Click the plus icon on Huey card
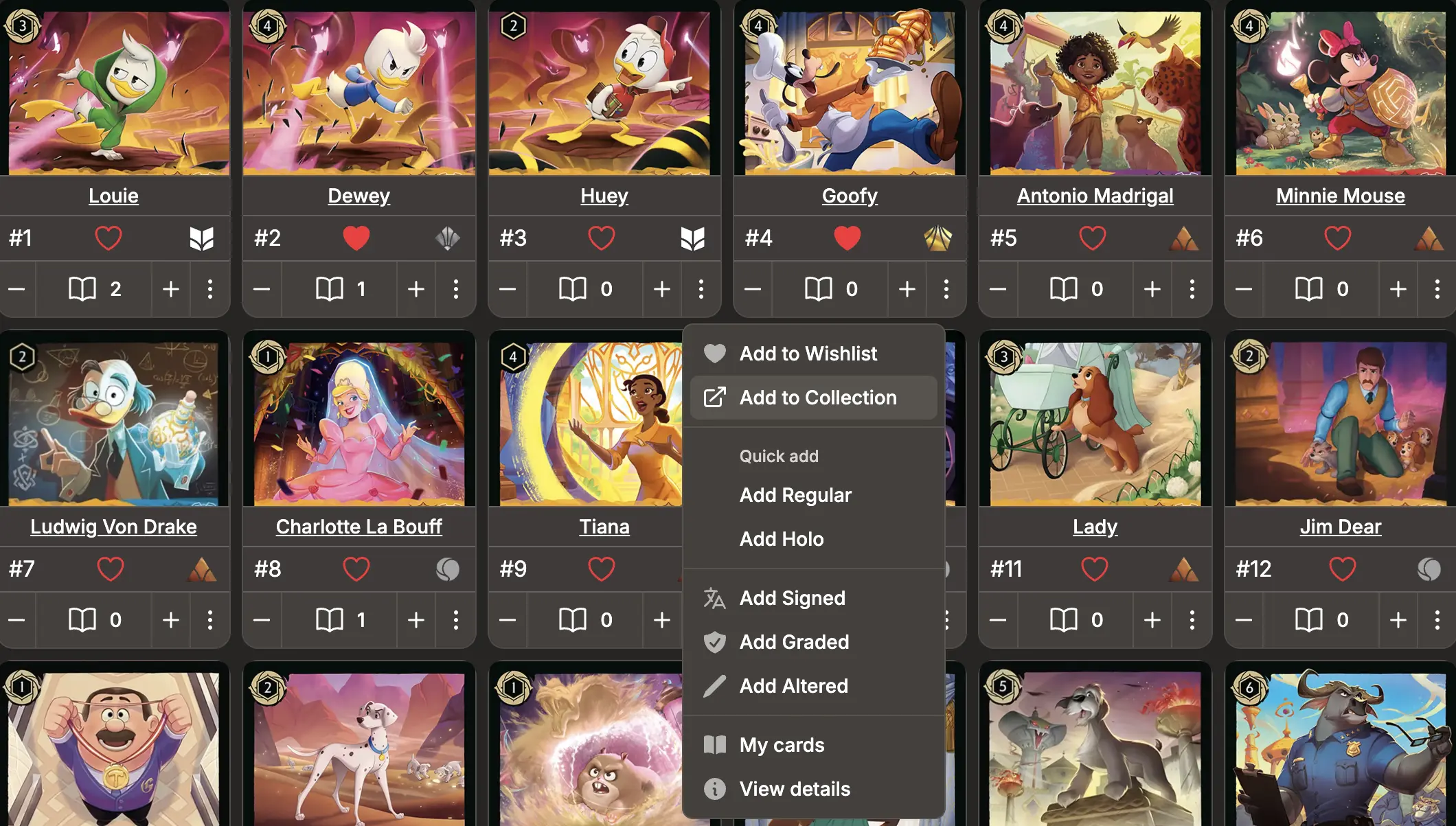 click(x=662, y=289)
